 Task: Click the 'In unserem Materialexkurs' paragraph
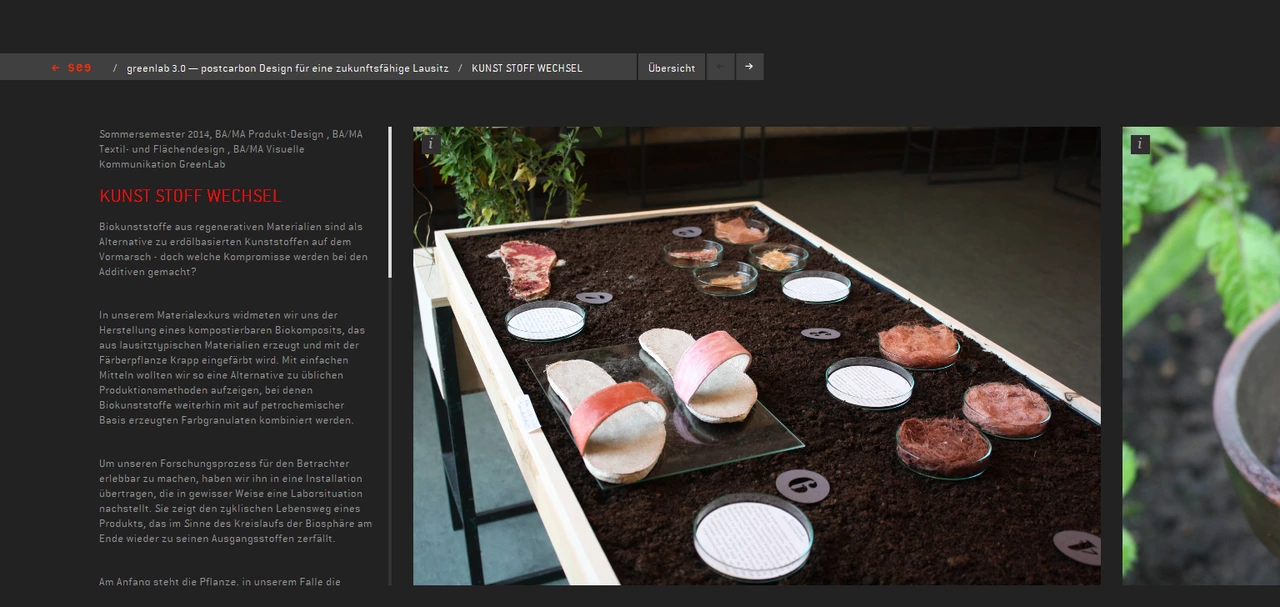(x=233, y=368)
